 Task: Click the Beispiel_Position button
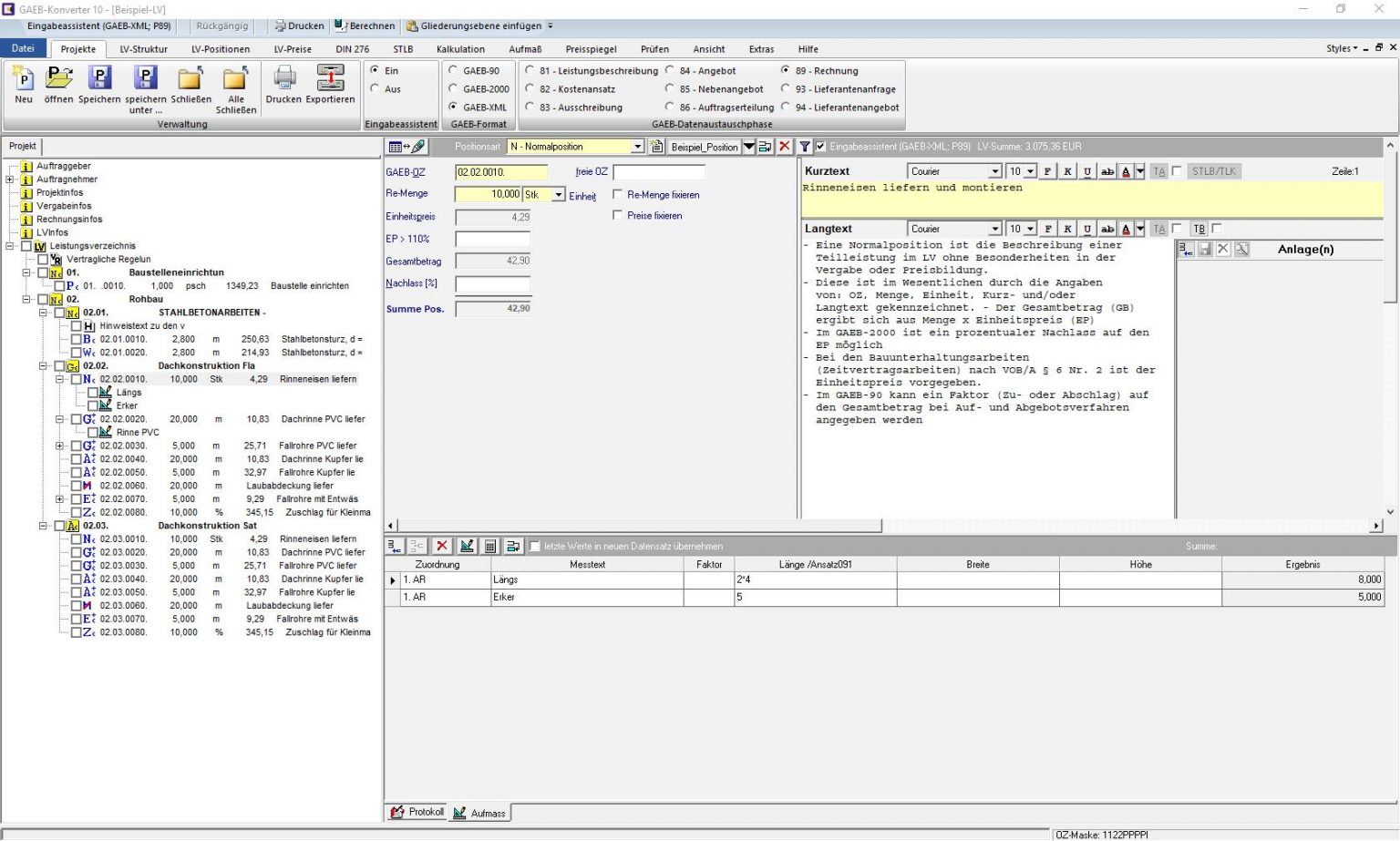705,147
